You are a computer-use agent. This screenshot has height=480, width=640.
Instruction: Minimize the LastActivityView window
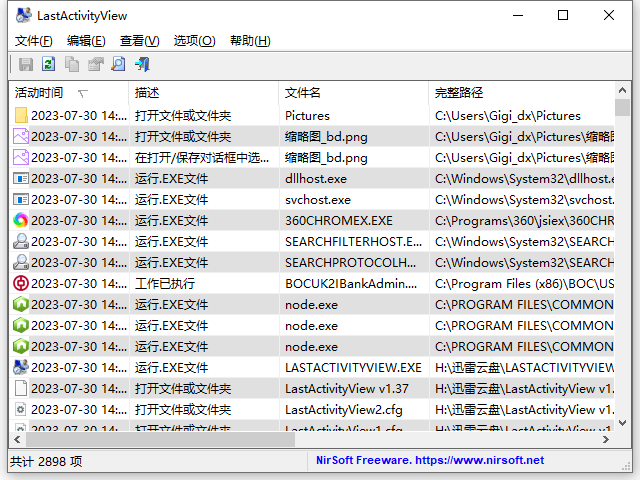tap(518, 16)
